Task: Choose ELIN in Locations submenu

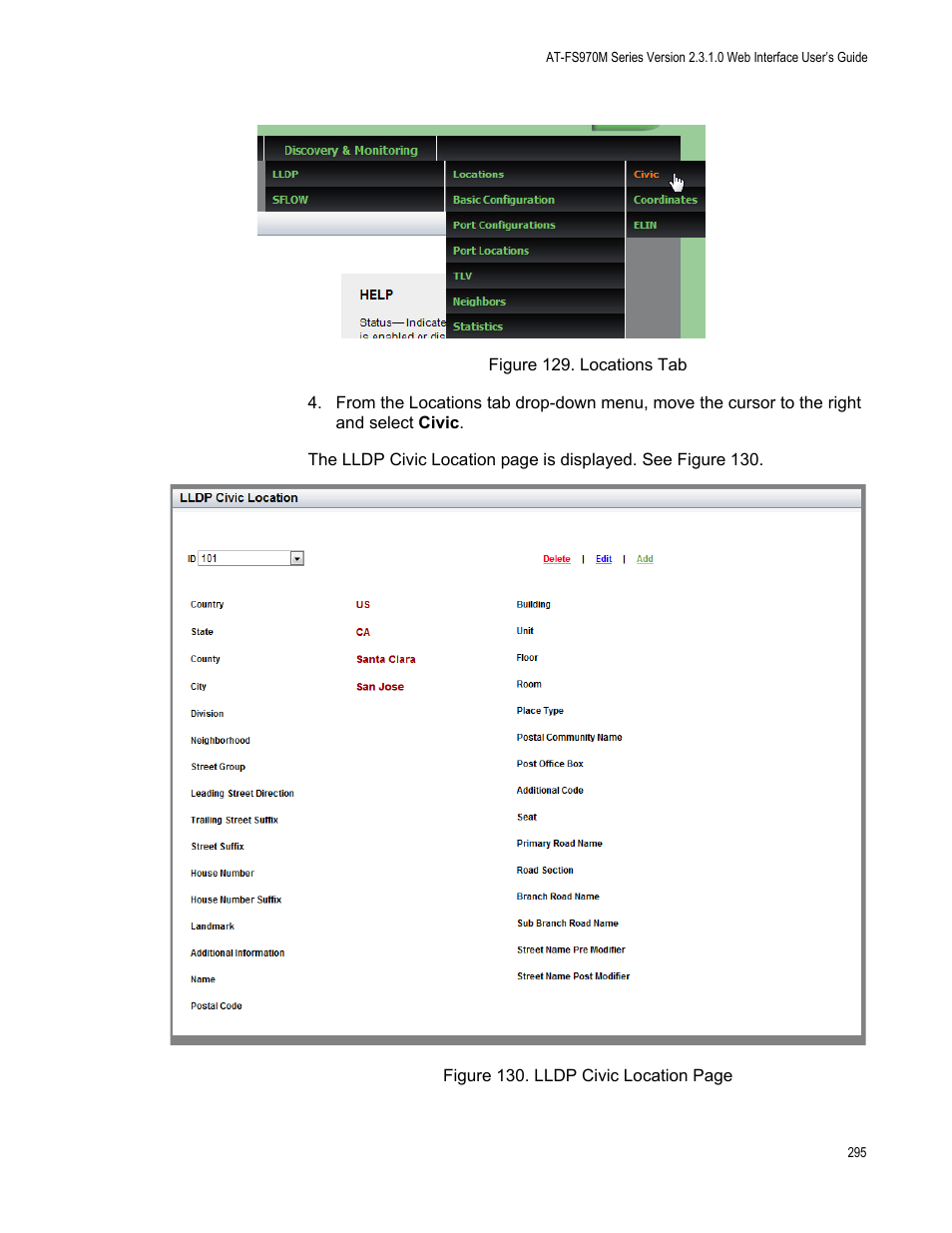Action: pyautogui.click(x=666, y=225)
